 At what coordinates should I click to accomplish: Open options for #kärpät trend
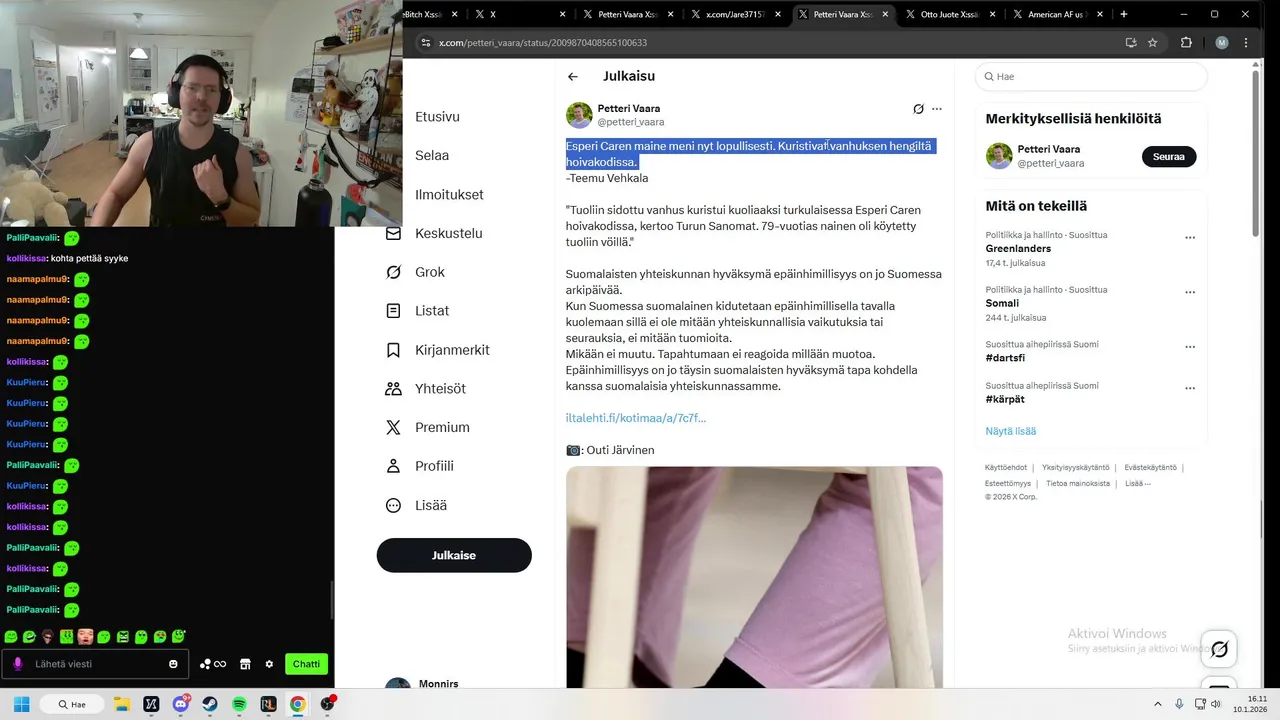pos(1190,388)
